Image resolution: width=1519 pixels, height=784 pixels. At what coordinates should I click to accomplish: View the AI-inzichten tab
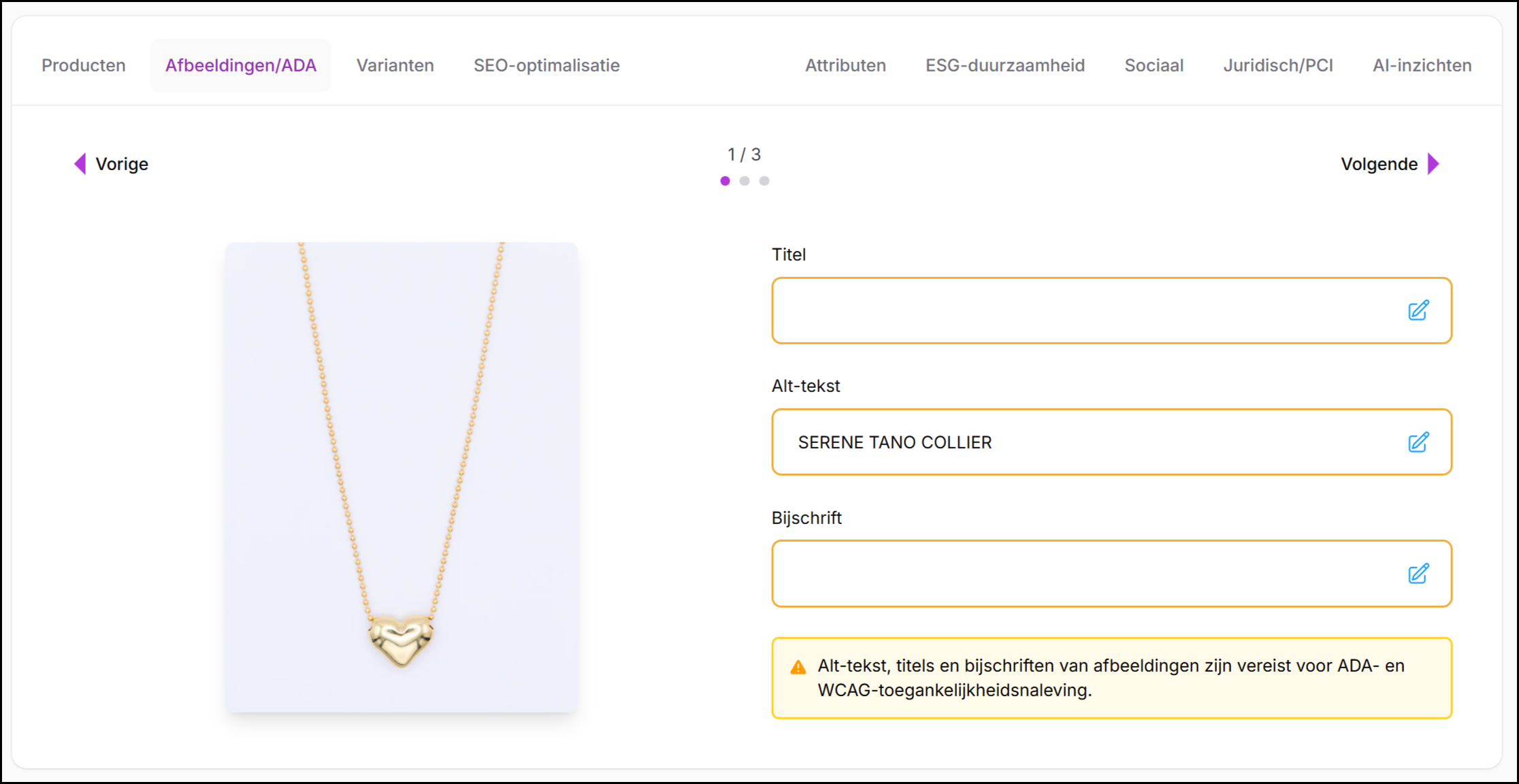pos(1422,65)
